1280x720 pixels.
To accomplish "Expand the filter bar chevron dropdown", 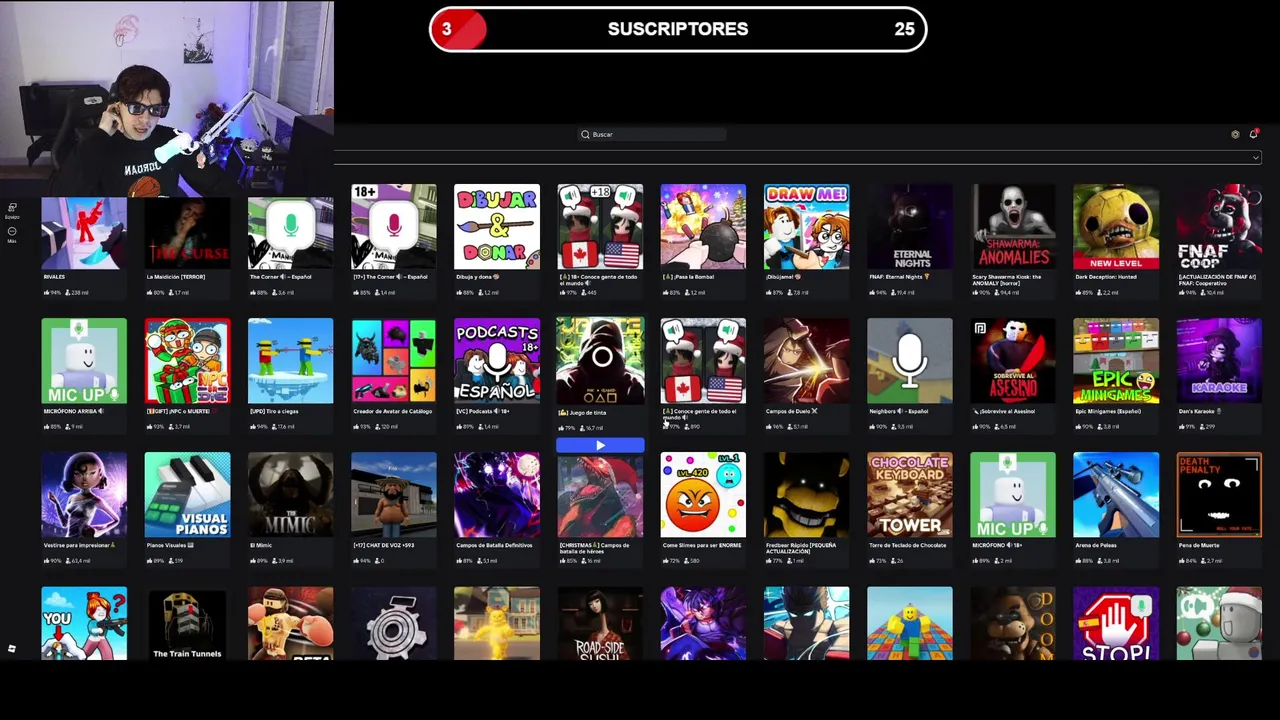I will coord(1256,158).
